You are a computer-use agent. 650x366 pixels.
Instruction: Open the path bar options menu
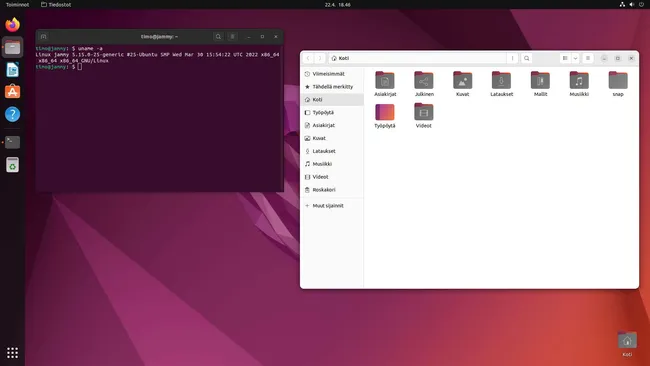tap(512, 58)
